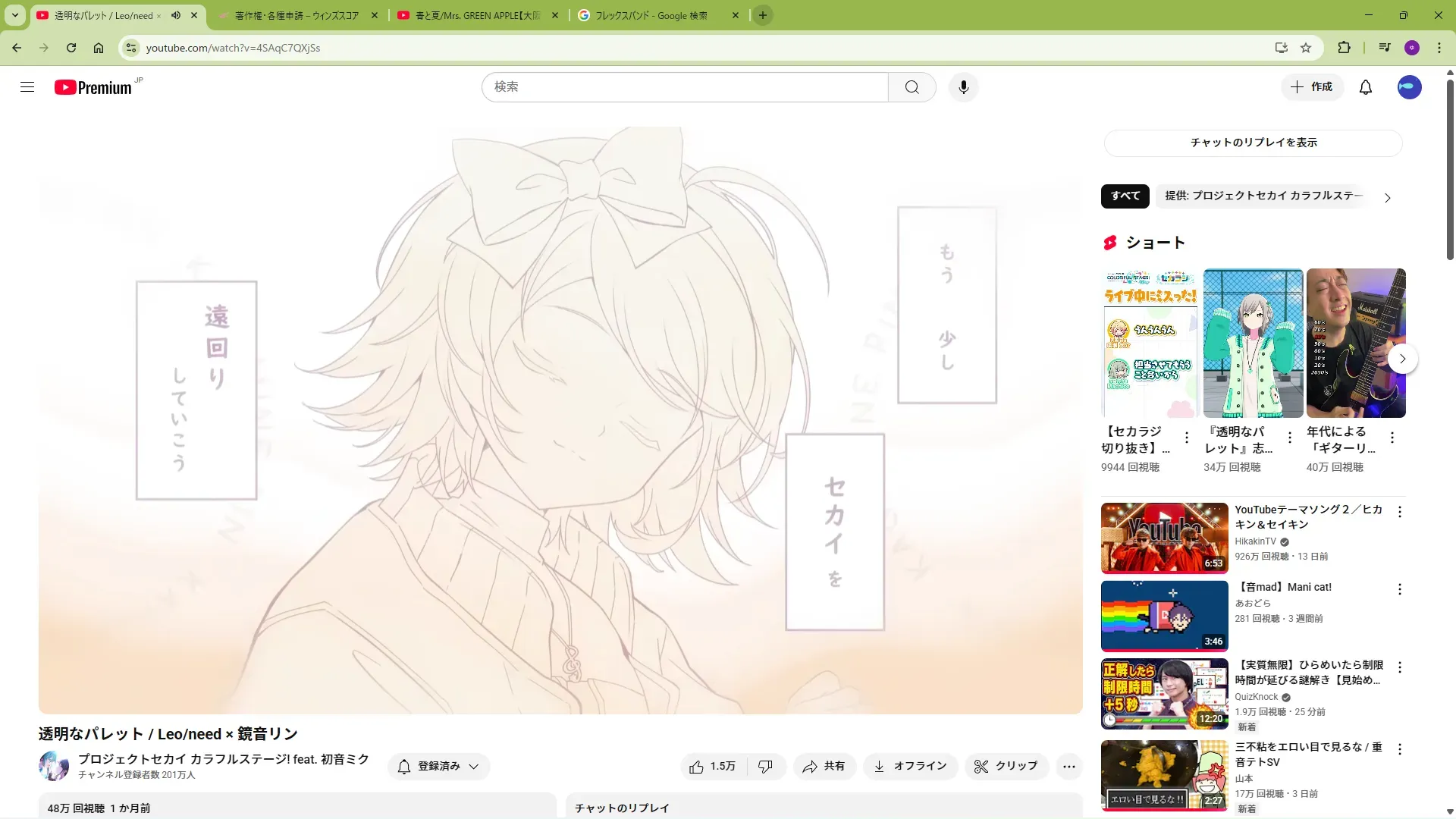The width and height of the screenshot is (1456, 819).
Task: Switch to the Google 検索 tab
Action: tap(652, 15)
